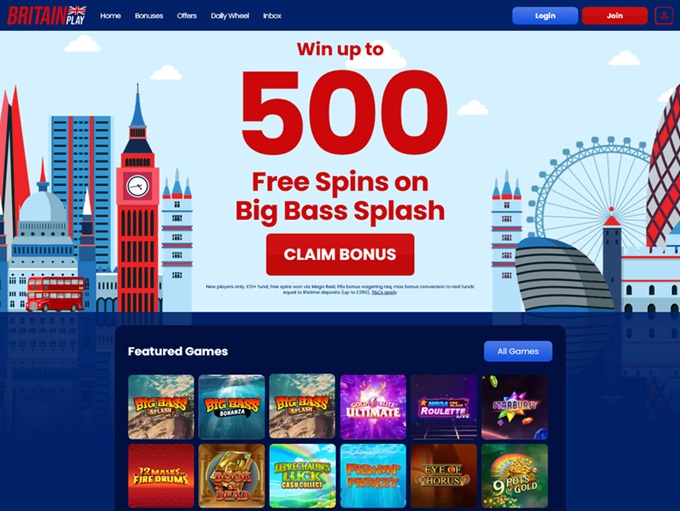Click the All Games button

pos(518,351)
